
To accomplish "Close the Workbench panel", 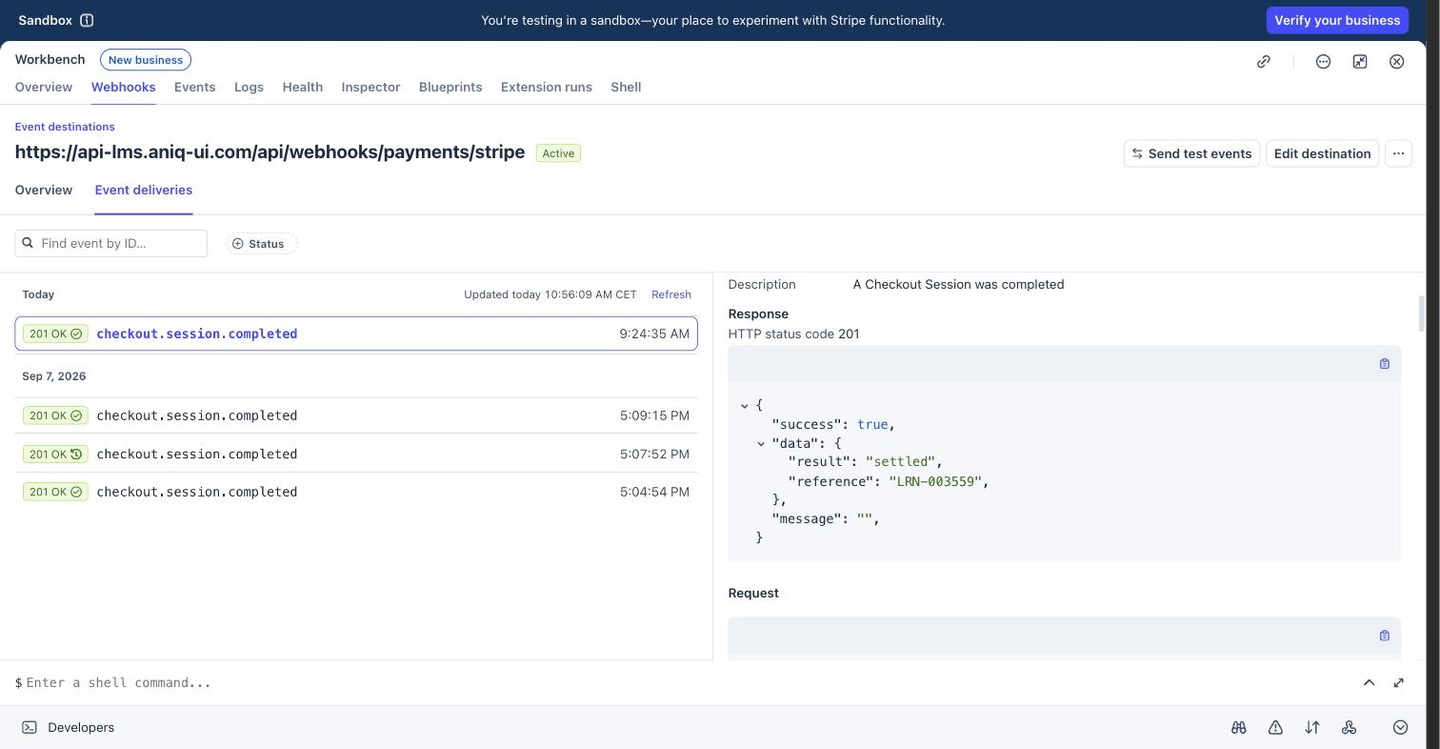I will (1397, 61).
